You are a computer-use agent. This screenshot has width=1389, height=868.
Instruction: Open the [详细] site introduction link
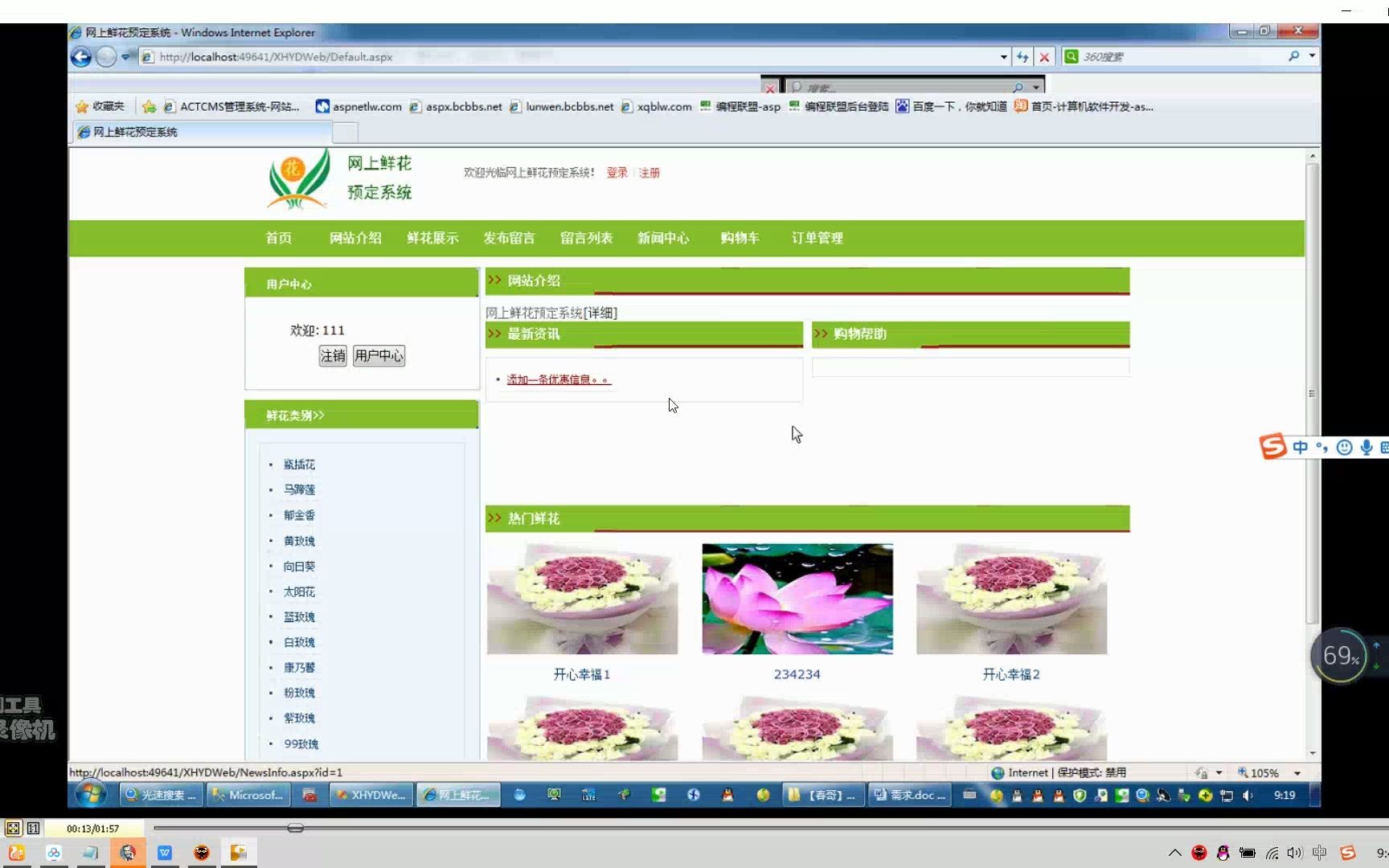pyautogui.click(x=600, y=313)
